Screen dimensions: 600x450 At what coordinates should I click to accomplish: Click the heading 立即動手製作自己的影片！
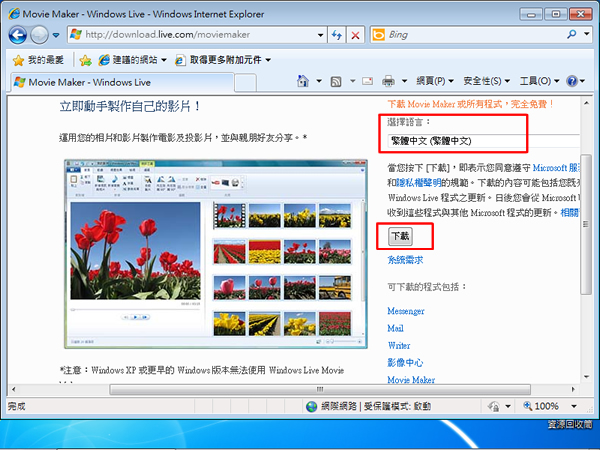(130, 106)
